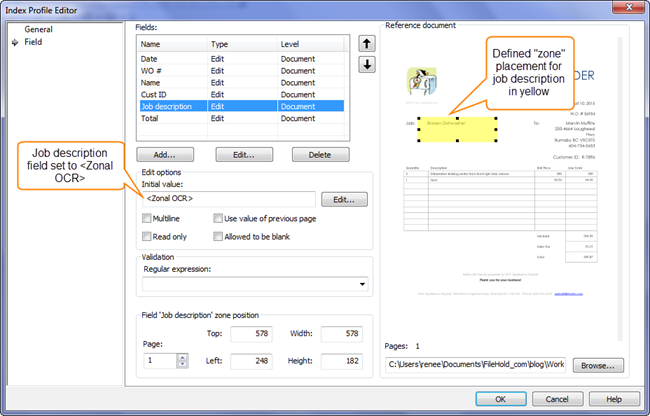
Task: Click the Top zone position field
Action: point(251,334)
